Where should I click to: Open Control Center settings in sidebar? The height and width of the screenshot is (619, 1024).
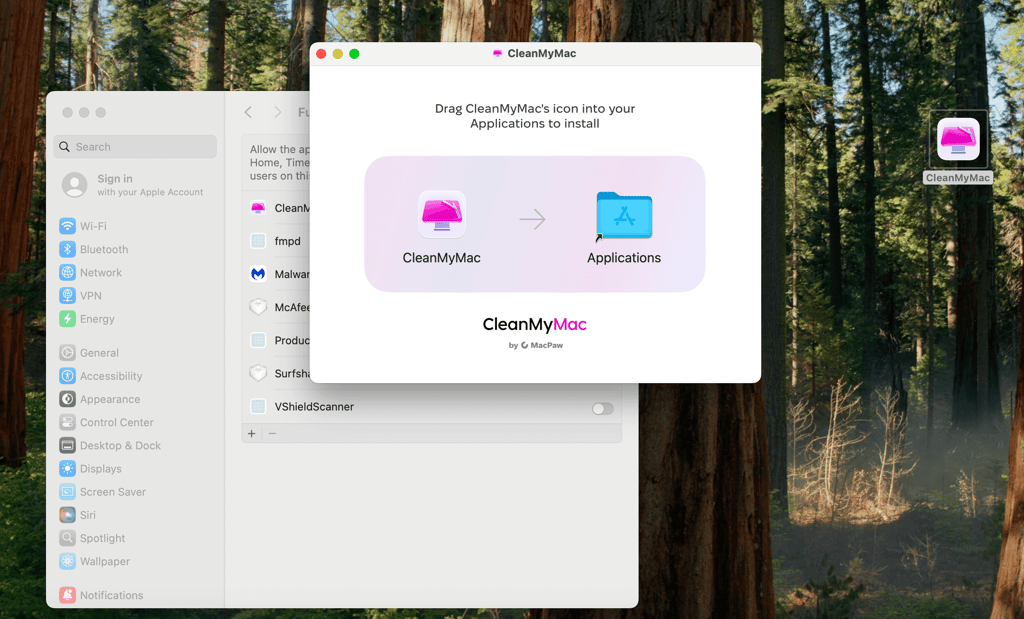106,422
